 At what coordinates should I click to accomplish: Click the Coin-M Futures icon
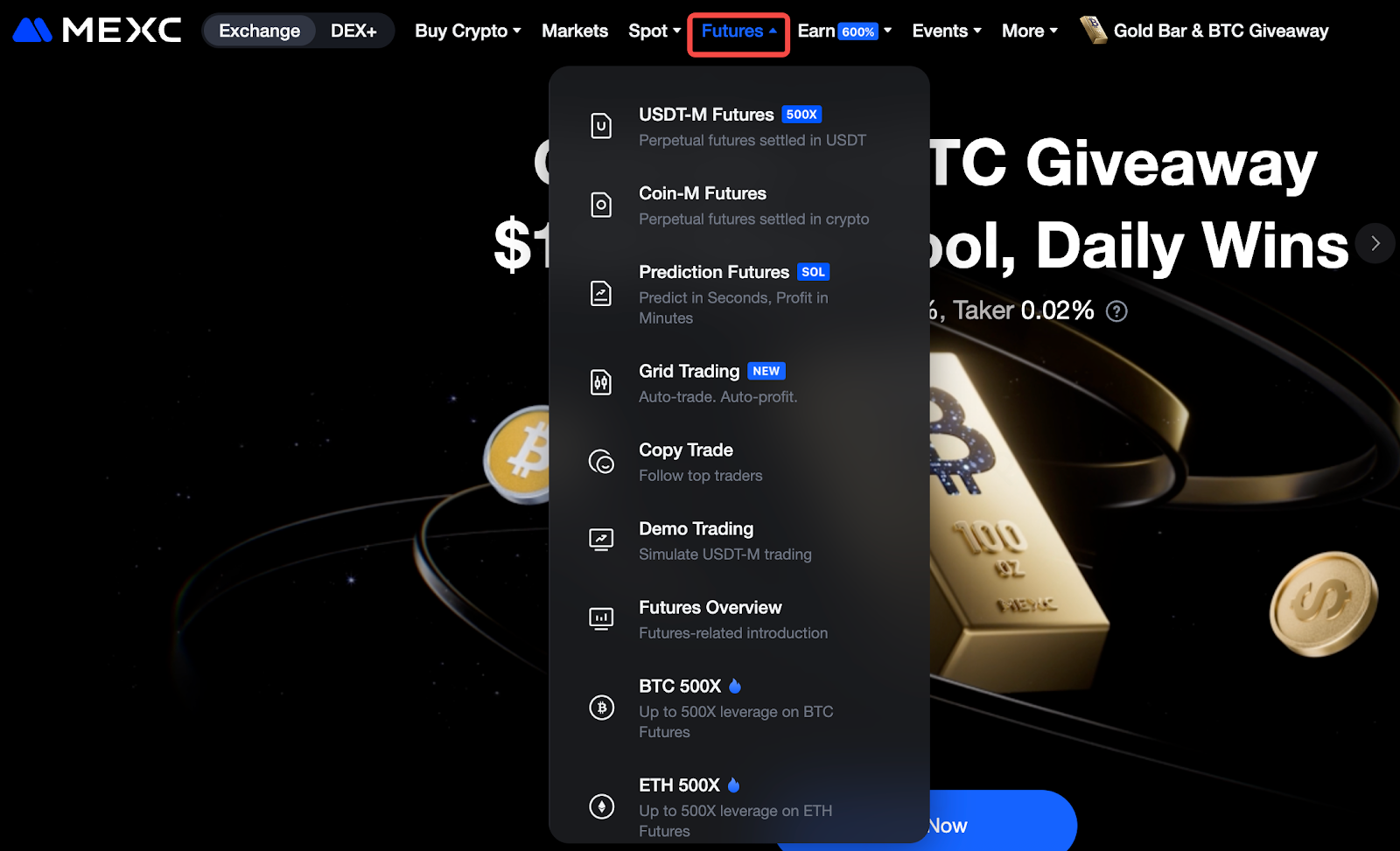pos(601,205)
